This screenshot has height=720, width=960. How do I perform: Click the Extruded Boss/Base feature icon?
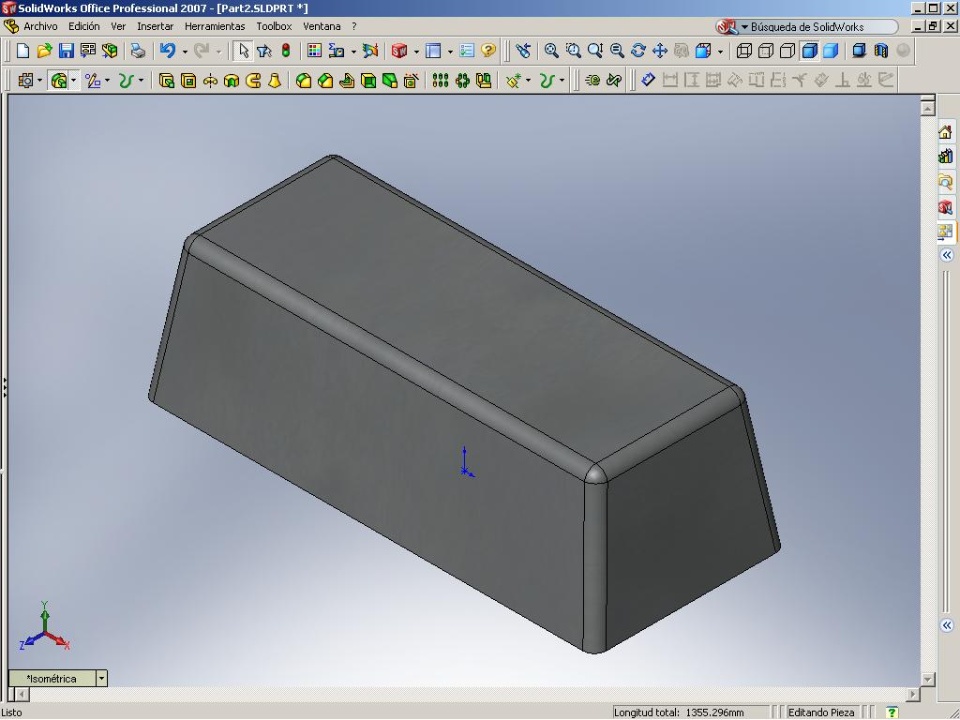(x=167, y=80)
